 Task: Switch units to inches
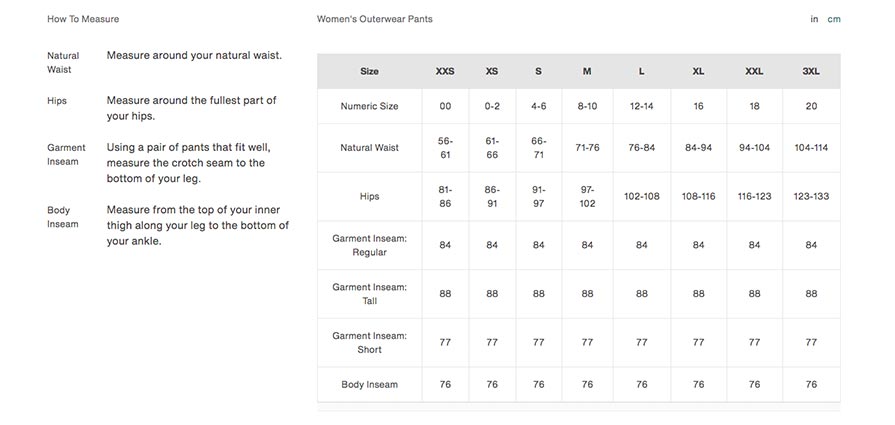[x=814, y=19]
